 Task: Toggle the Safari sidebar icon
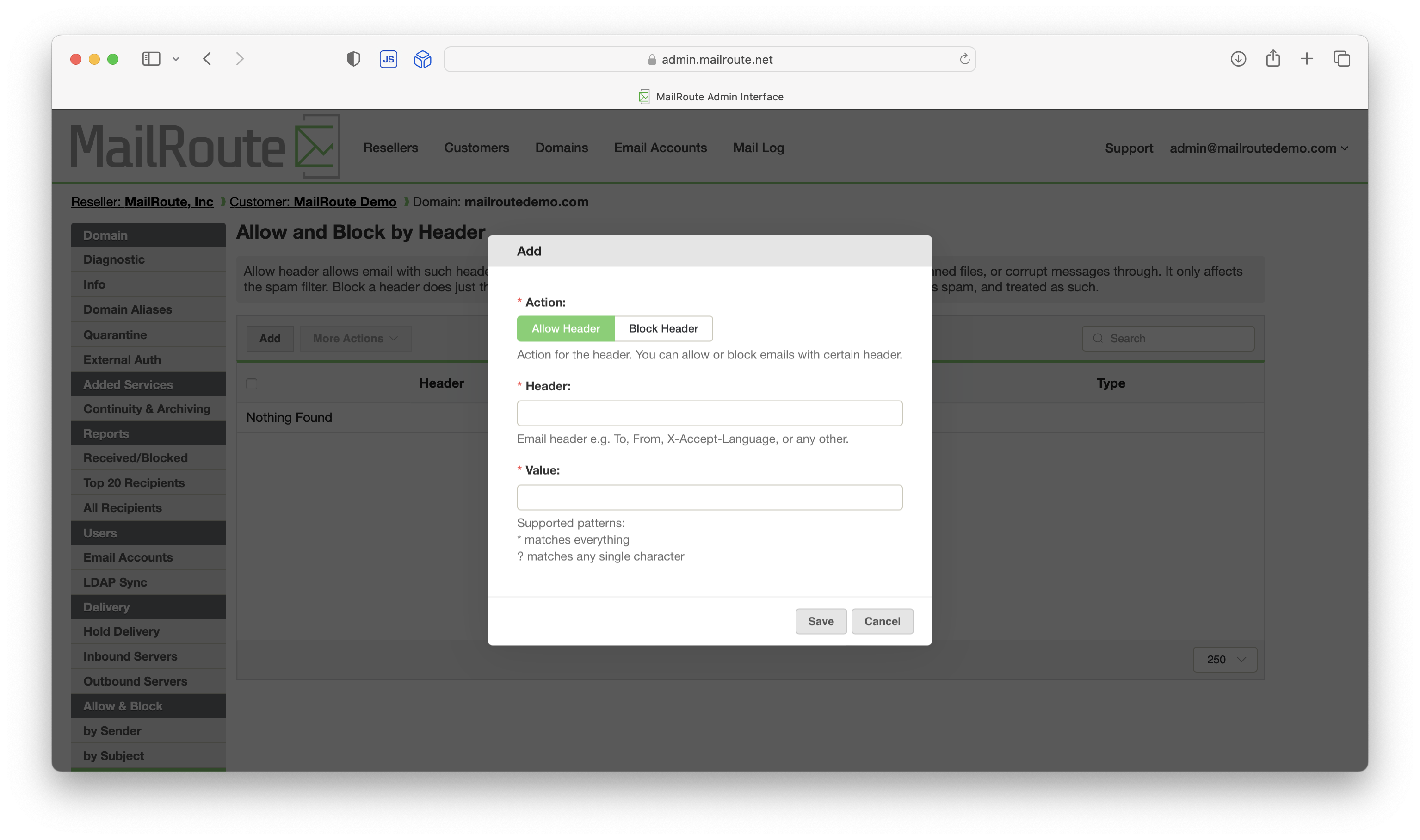(151, 59)
